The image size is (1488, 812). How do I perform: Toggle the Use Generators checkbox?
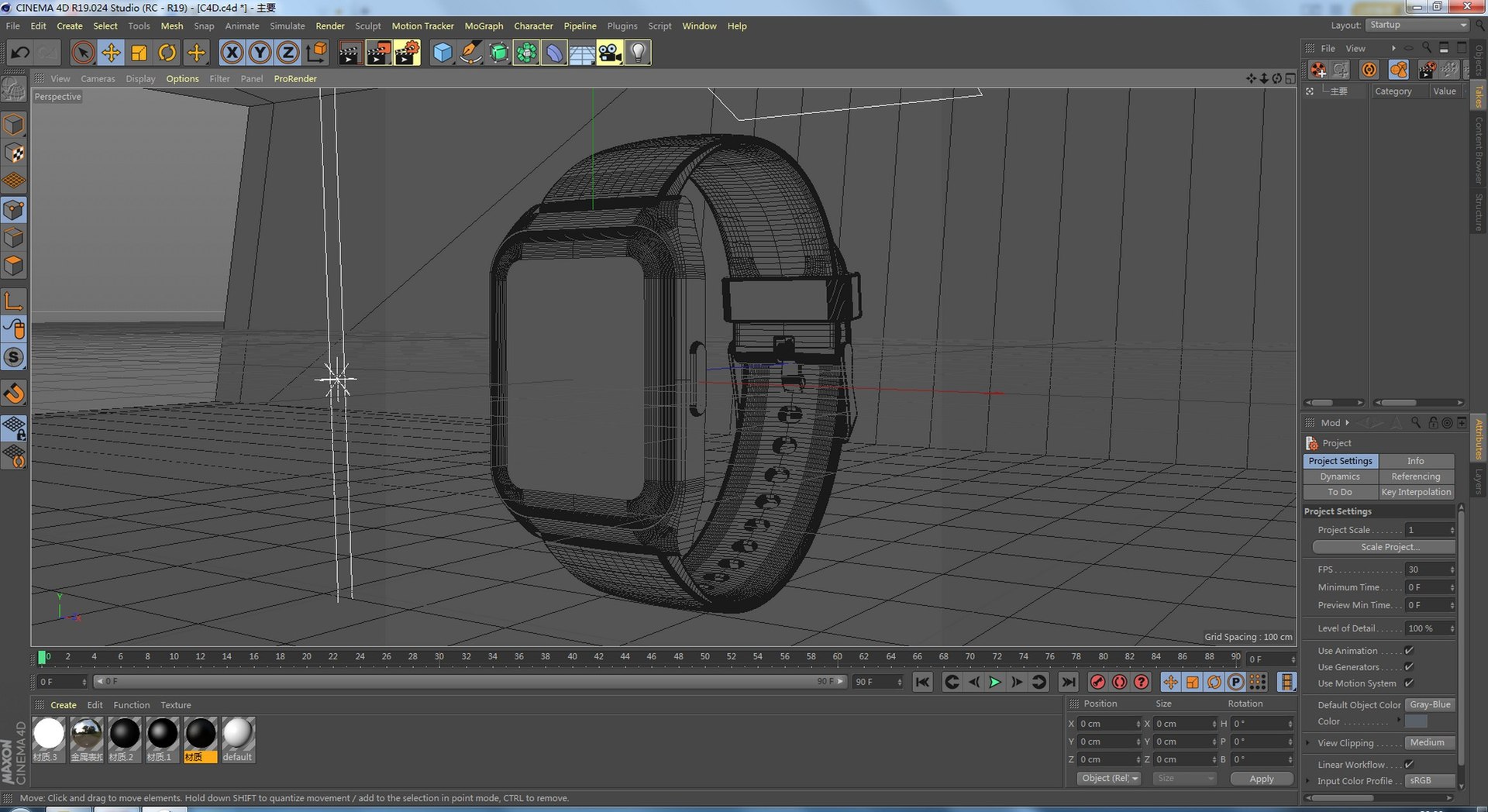pyautogui.click(x=1409, y=666)
